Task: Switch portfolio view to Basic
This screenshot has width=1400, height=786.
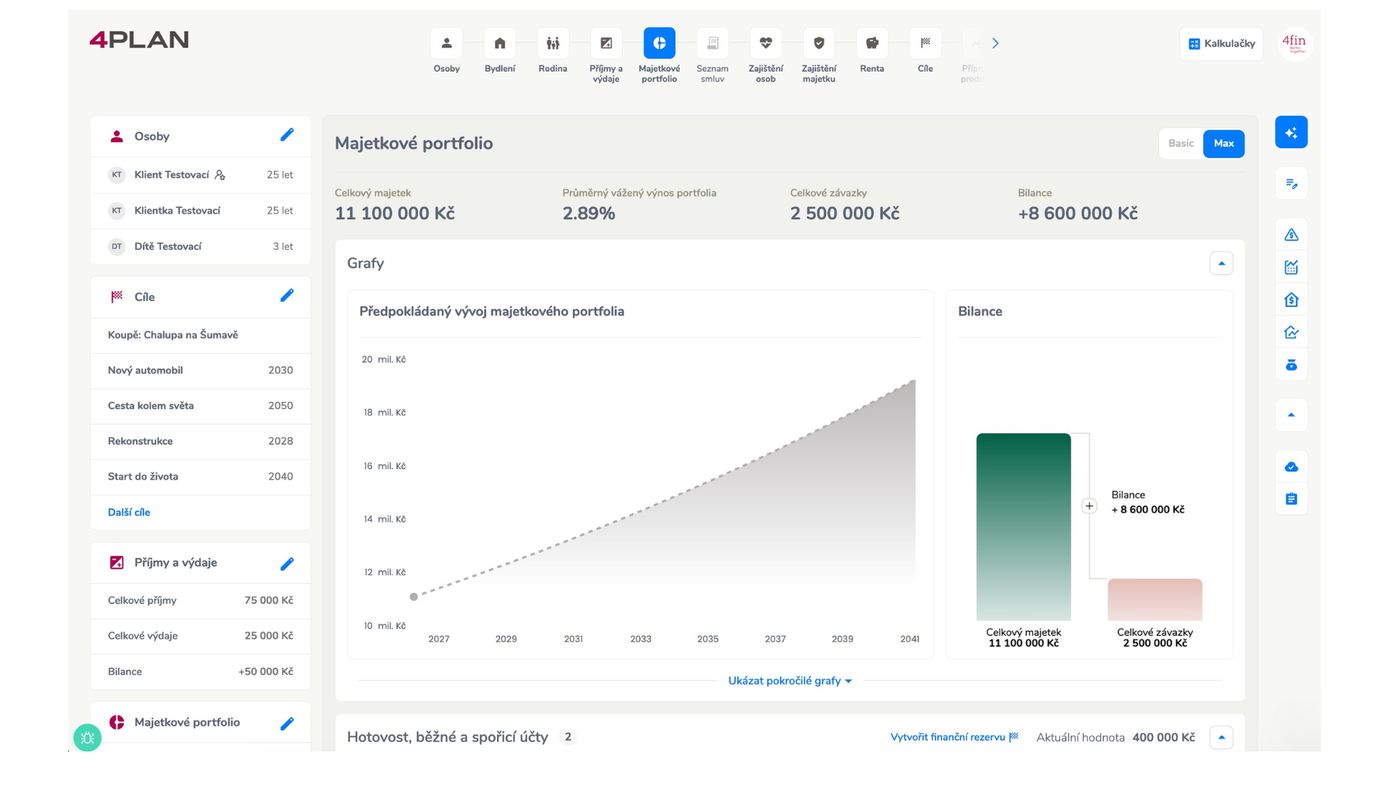Action: click(1180, 143)
